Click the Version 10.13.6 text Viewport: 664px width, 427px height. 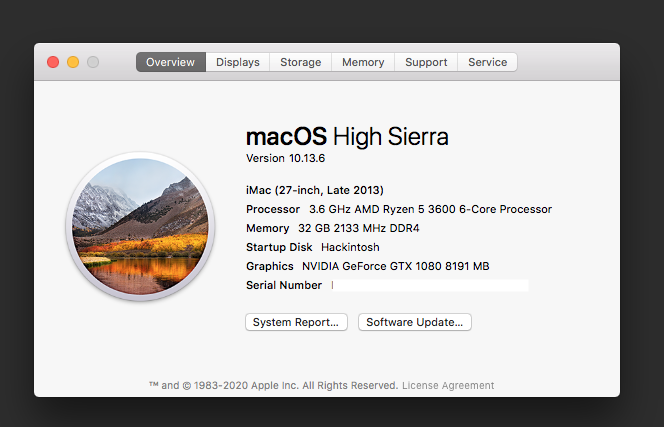[x=285, y=158]
